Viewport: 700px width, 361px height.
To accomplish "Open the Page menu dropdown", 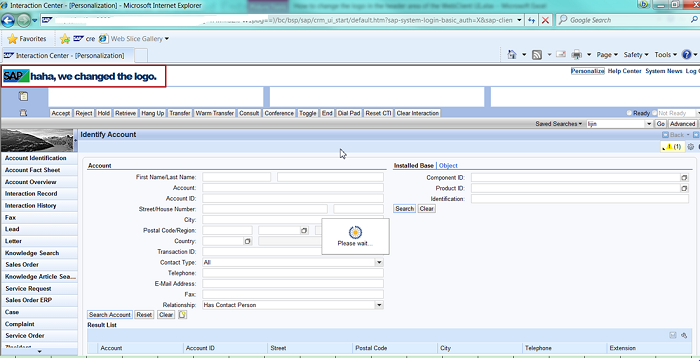I will pyautogui.click(x=607, y=55).
